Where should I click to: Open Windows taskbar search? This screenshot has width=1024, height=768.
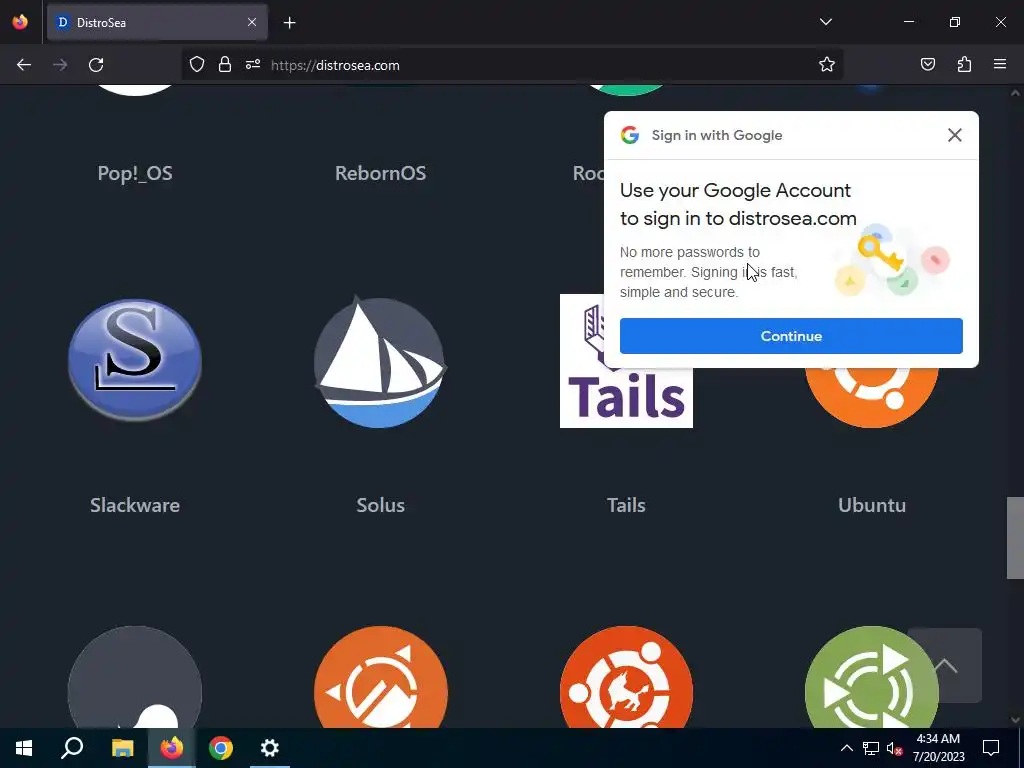(72, 748)
